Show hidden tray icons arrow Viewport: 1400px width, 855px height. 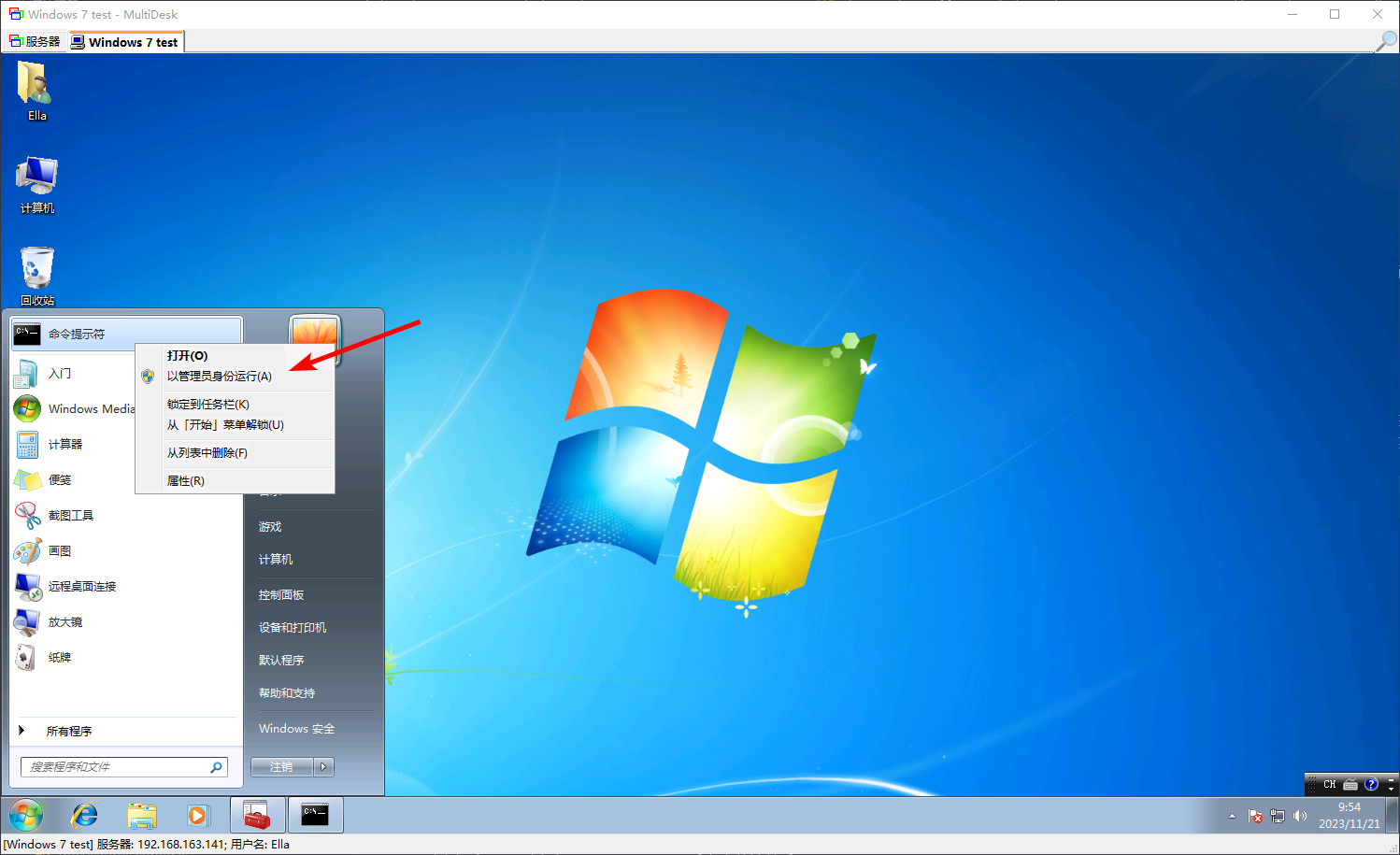point(1232,816)
